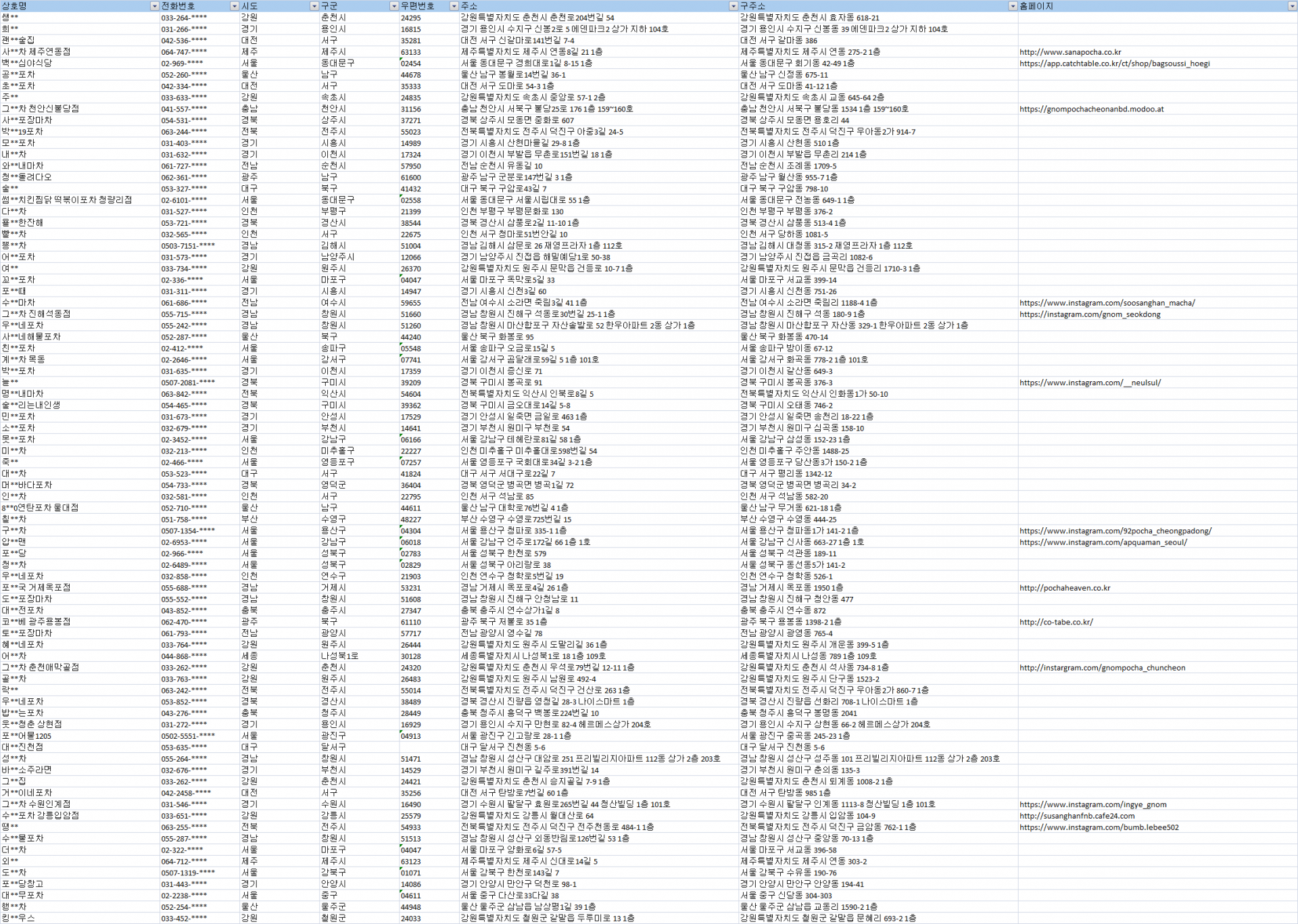1298x924 pixels.
Task: Open the 구군 column filter dropdown
Action: [x=393, y=6]
